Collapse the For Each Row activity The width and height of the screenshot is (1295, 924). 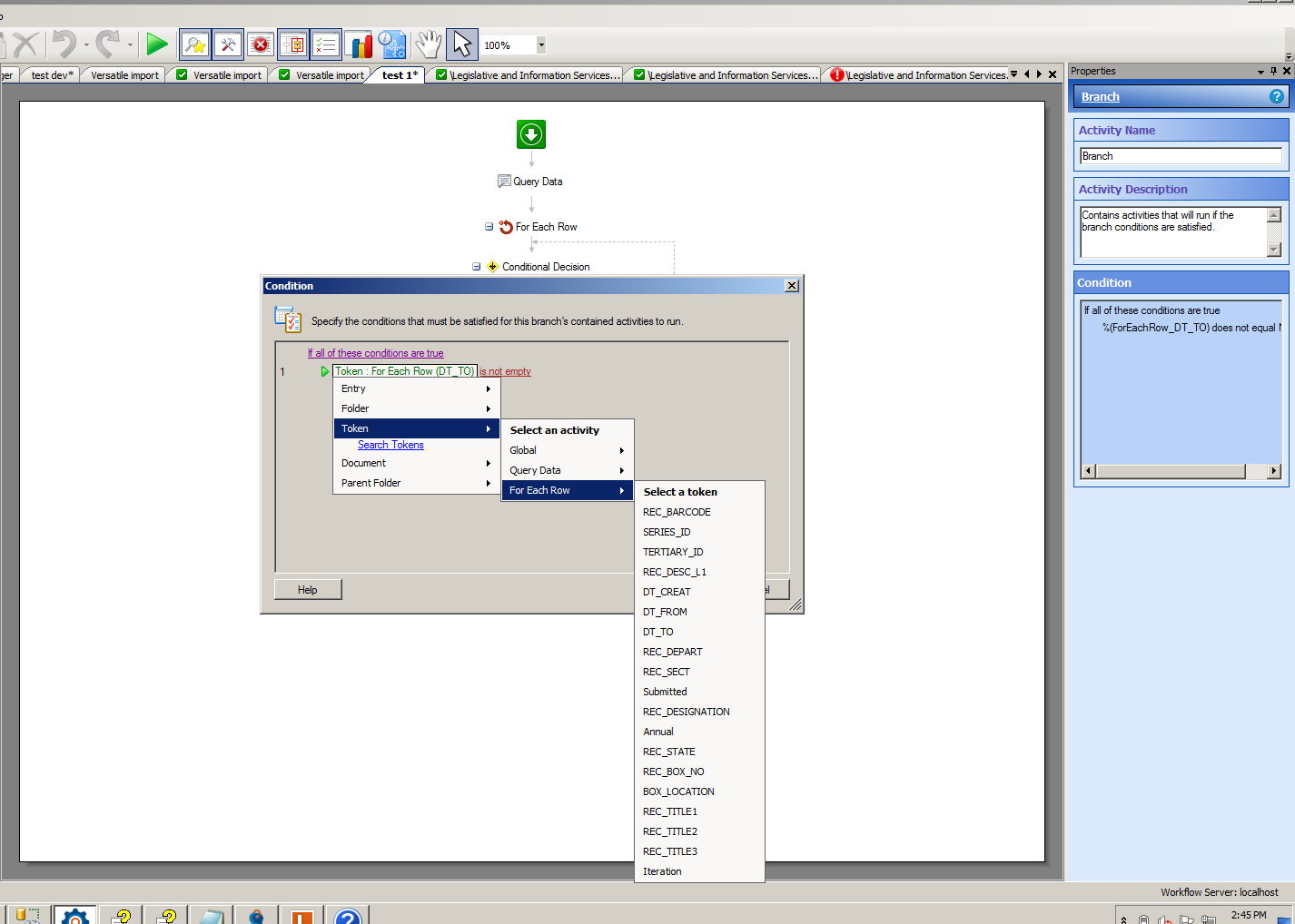[489, 227]
